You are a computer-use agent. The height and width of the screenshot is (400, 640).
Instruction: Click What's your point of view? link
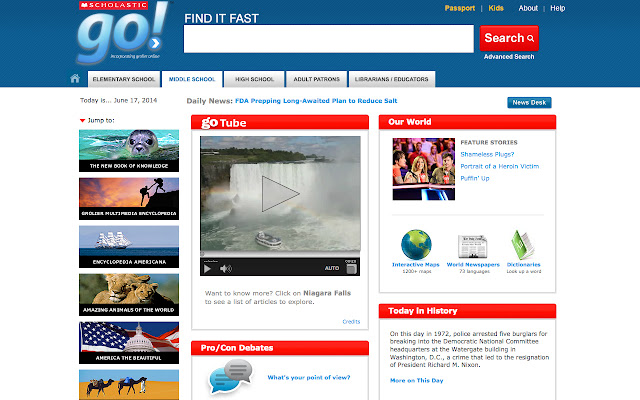coord(309,378)
